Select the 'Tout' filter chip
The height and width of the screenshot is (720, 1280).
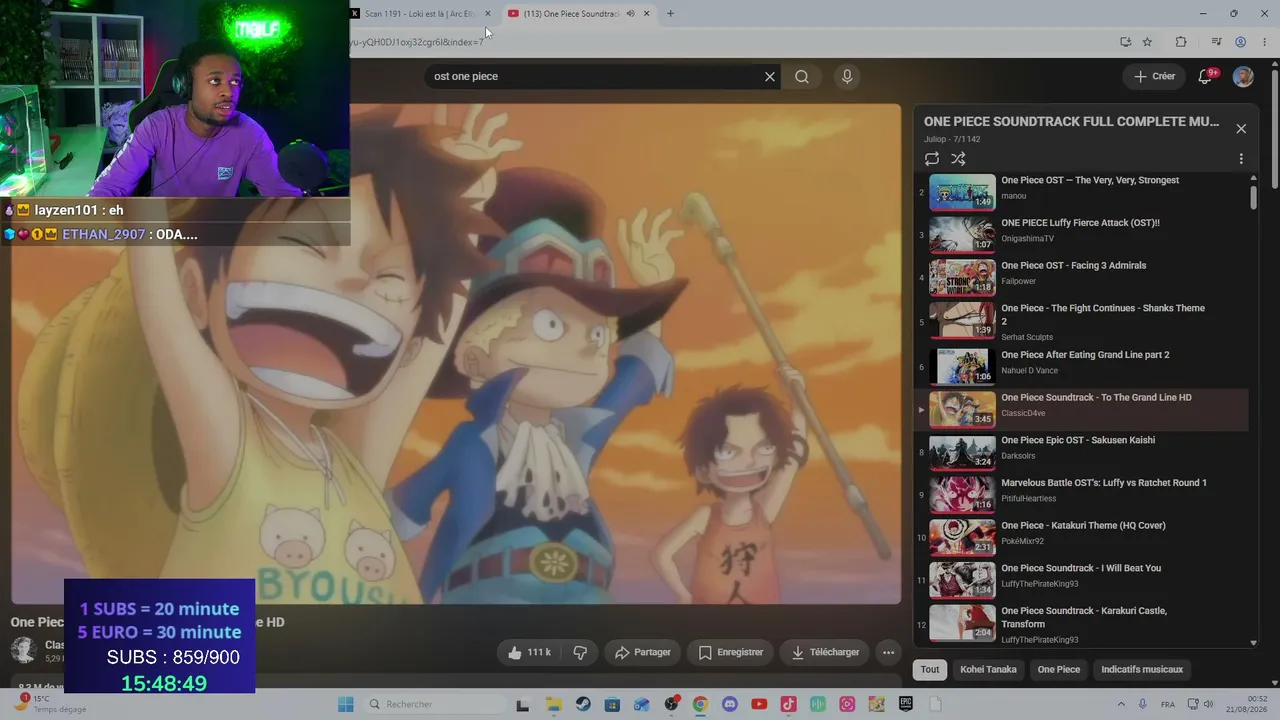click(x=930, y=669)
